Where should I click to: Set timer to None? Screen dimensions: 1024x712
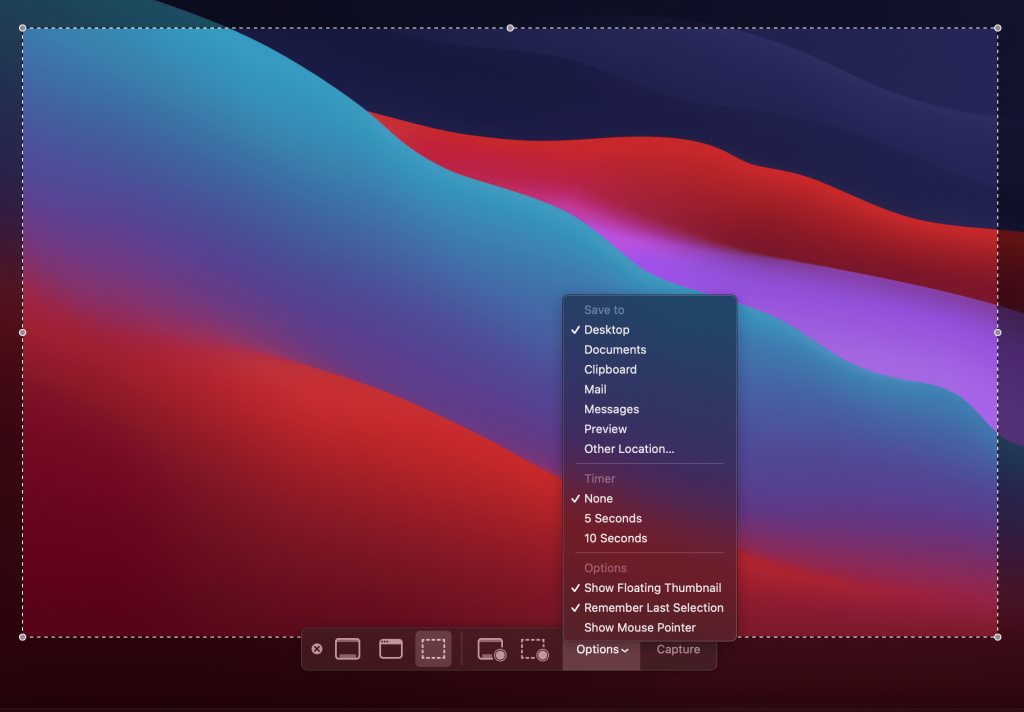650,498
